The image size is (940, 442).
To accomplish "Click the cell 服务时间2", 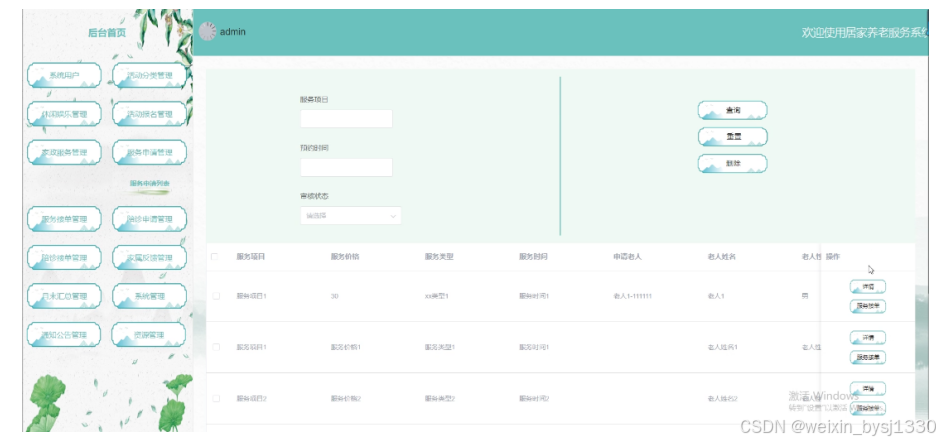I will 534,398.
